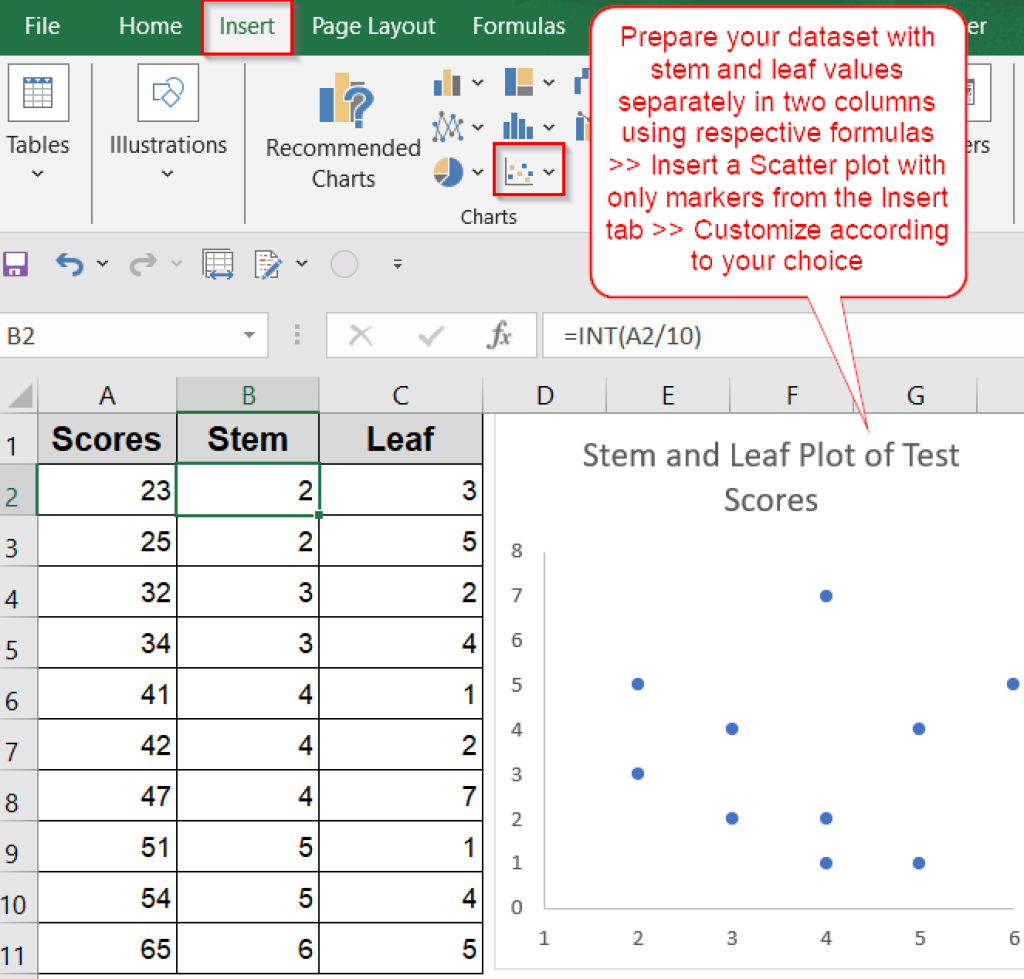The image size is (1024, 979).
Task: Switch to the Formulas tab
Action: point(519,26)
